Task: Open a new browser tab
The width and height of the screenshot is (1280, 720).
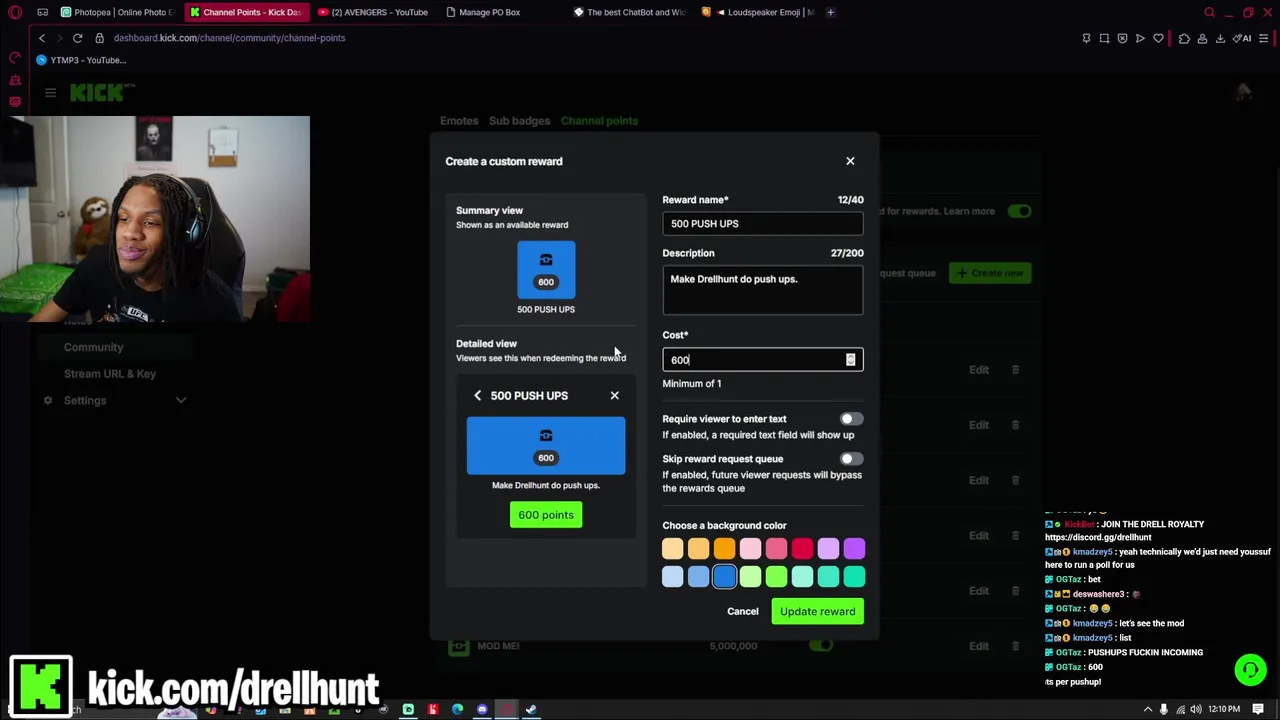Action: tap(831, 12)
